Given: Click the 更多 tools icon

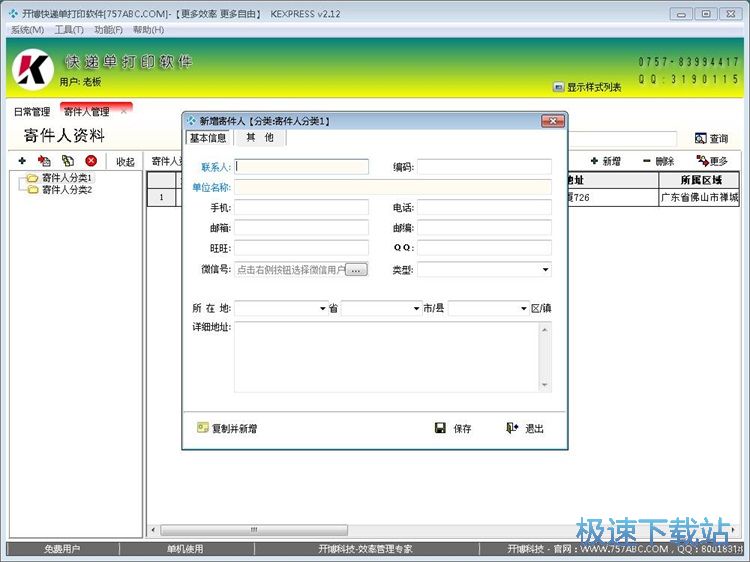Looking at the screenshot, I should 702,161.
